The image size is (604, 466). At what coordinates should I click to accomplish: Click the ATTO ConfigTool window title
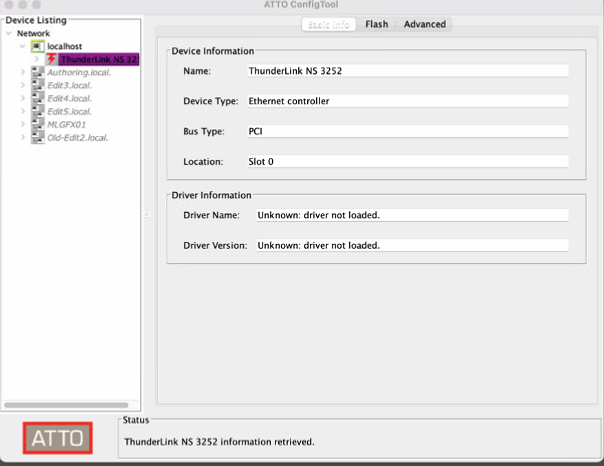tap(301, 5)
